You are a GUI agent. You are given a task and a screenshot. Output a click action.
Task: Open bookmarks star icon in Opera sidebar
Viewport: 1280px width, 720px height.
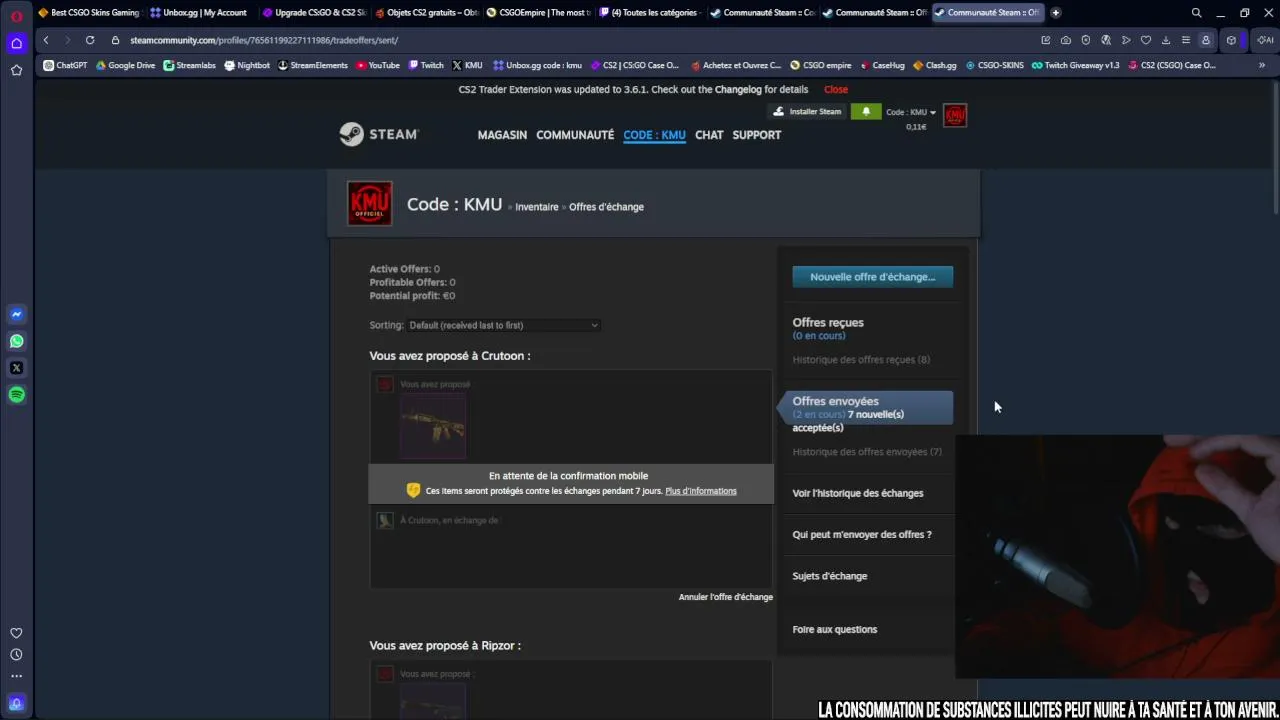16,70
